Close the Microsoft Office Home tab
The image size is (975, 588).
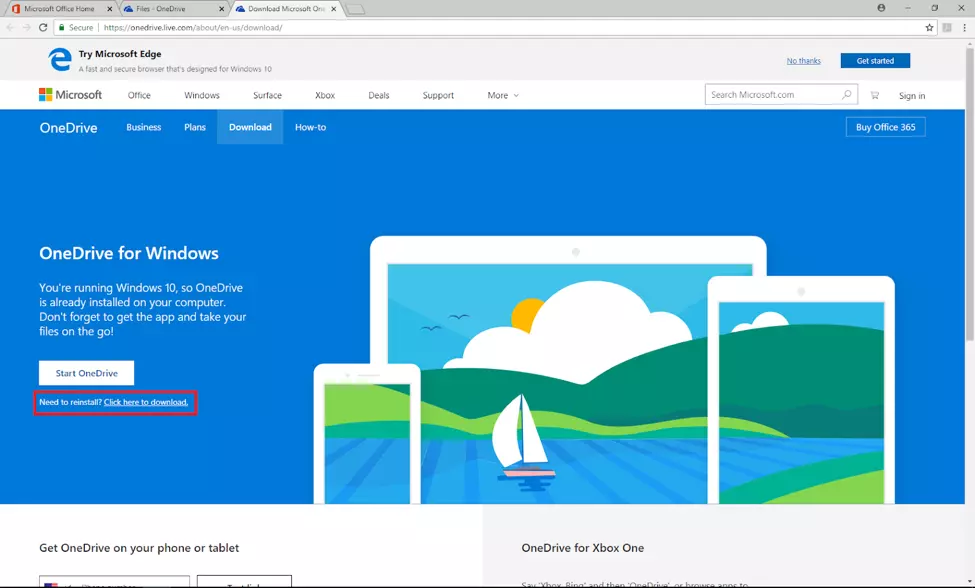(x=109, y=9)
